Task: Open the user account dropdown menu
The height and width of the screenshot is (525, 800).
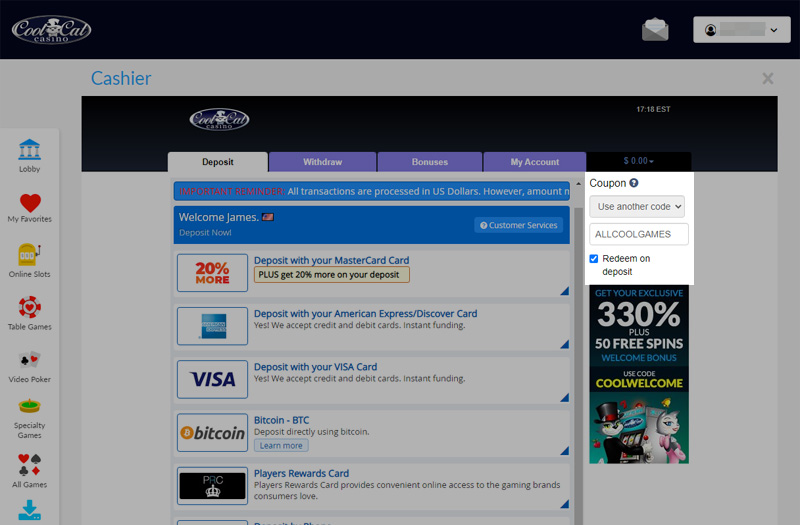Action: 741,30
